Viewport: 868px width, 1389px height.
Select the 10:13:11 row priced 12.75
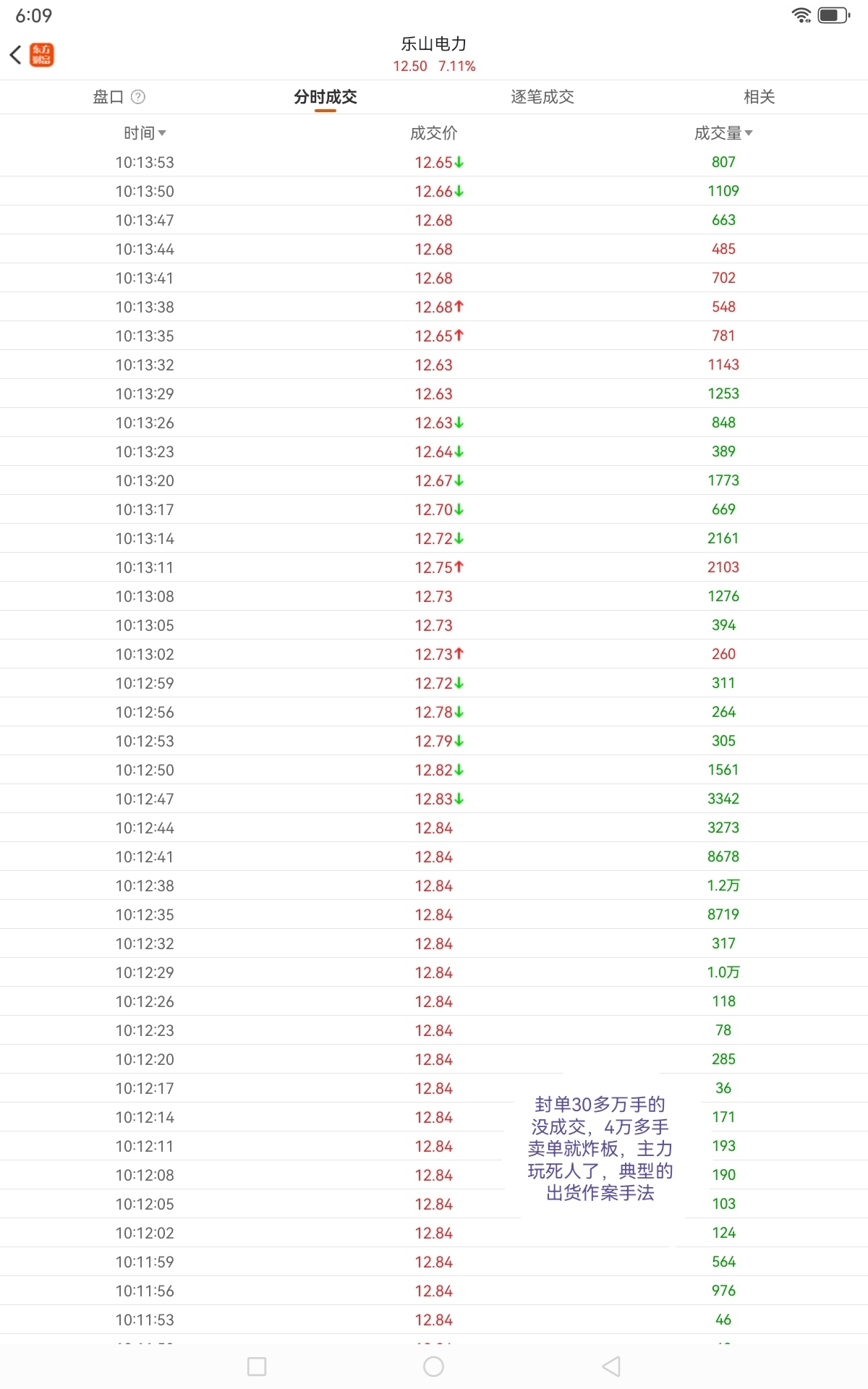pos(434,567)
